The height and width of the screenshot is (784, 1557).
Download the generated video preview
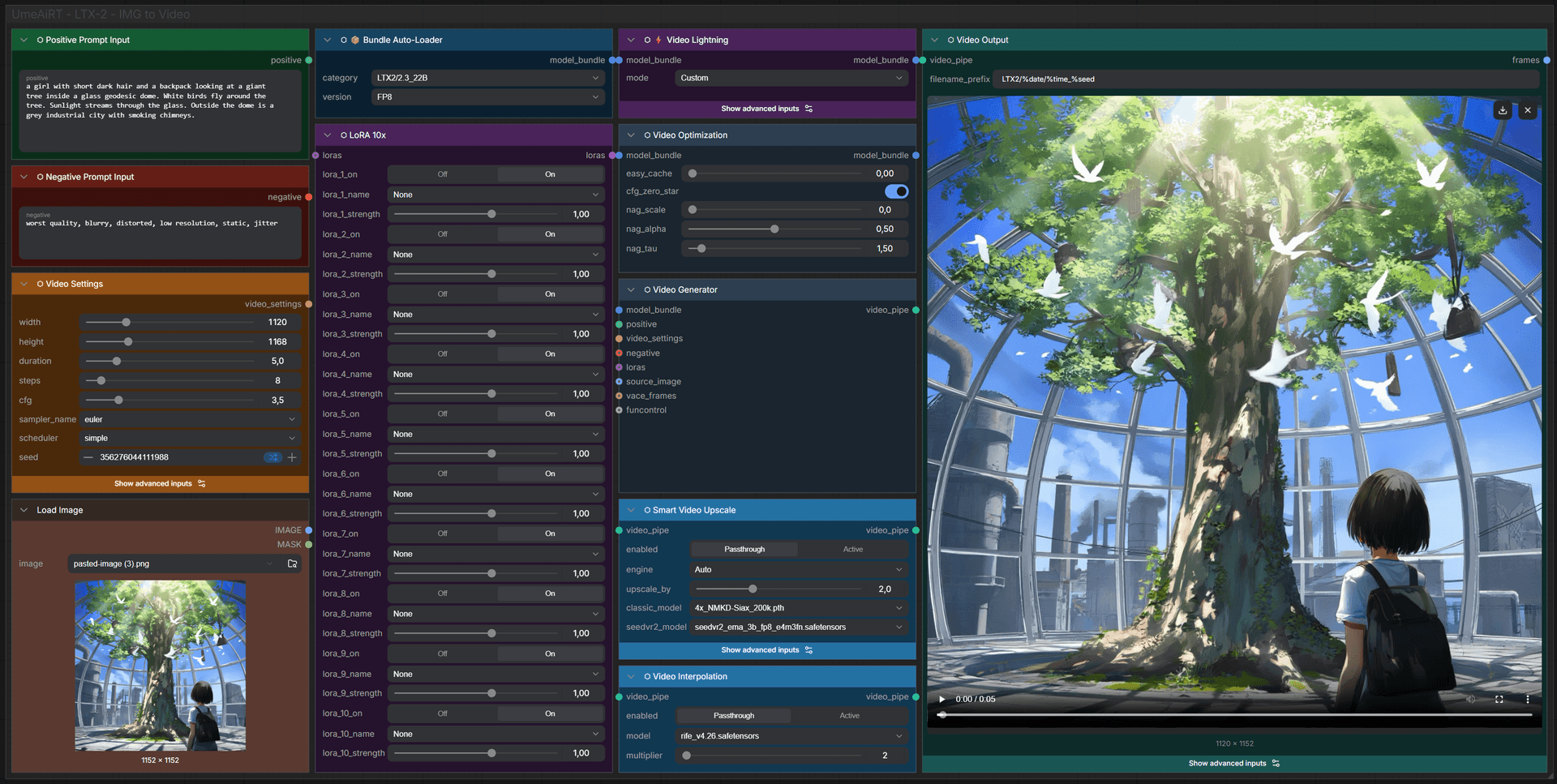[x=1503, y=110]
